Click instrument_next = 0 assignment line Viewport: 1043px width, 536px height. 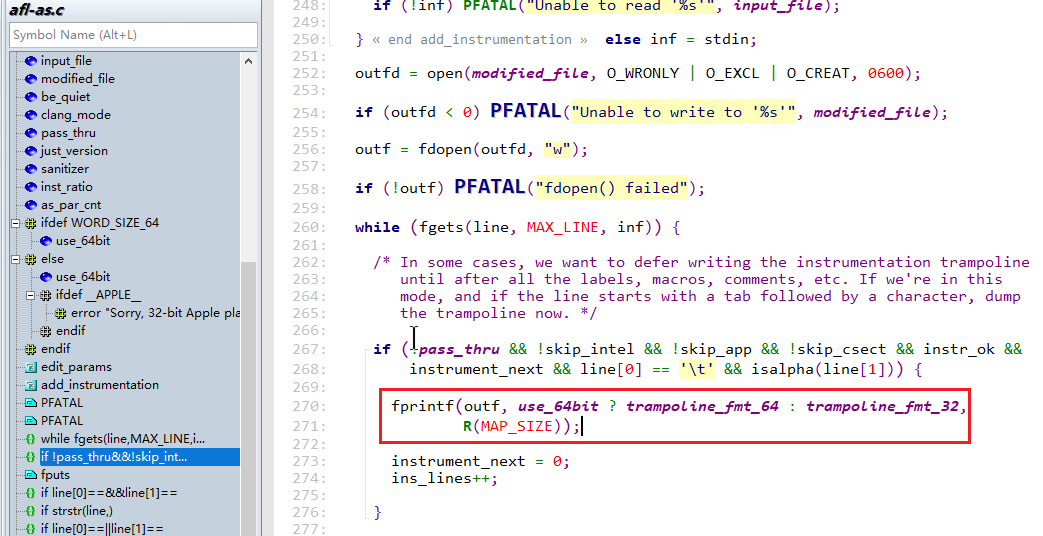coord(480,461)
